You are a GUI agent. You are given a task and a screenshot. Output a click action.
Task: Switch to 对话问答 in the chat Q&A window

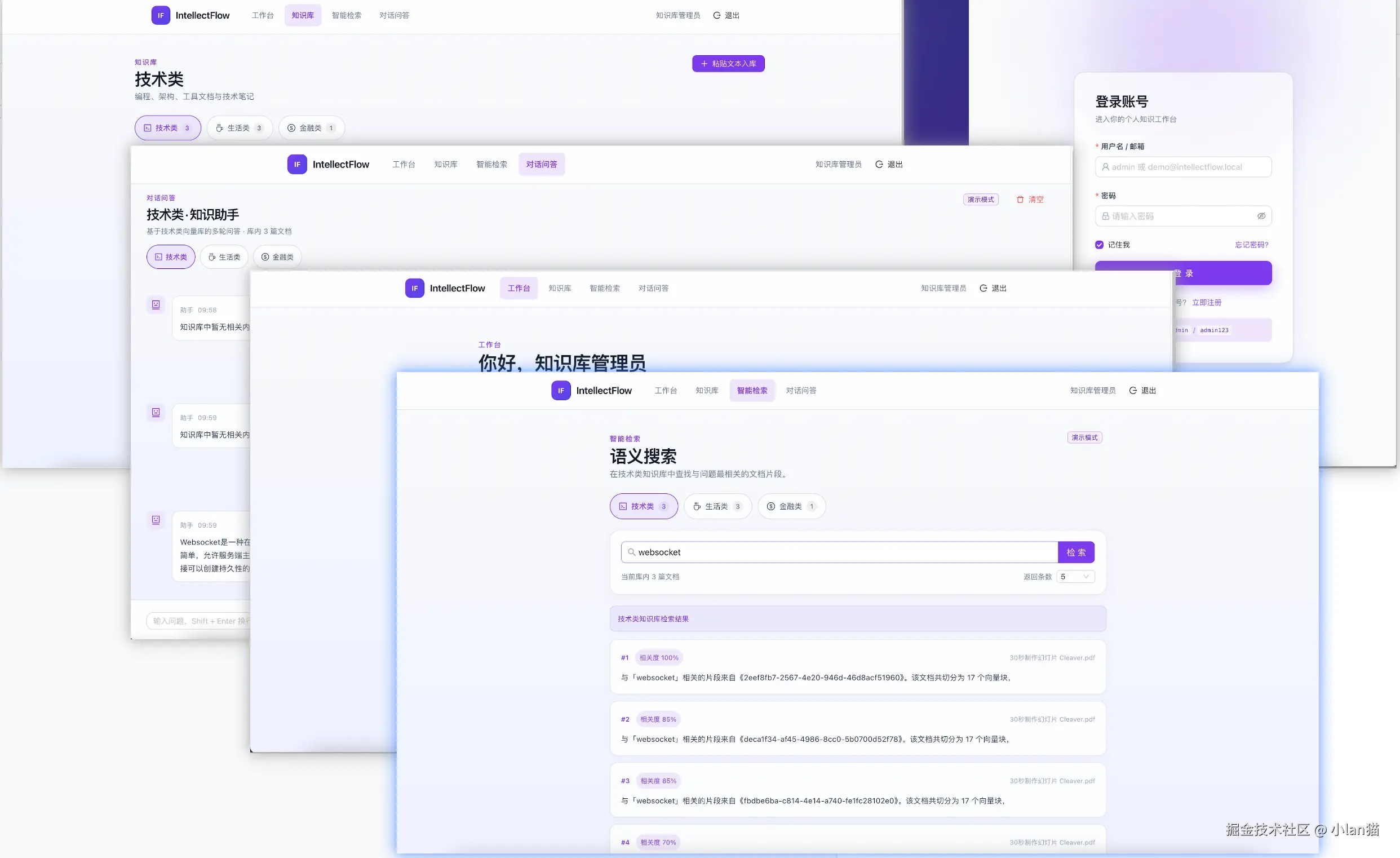coord(542,164)
